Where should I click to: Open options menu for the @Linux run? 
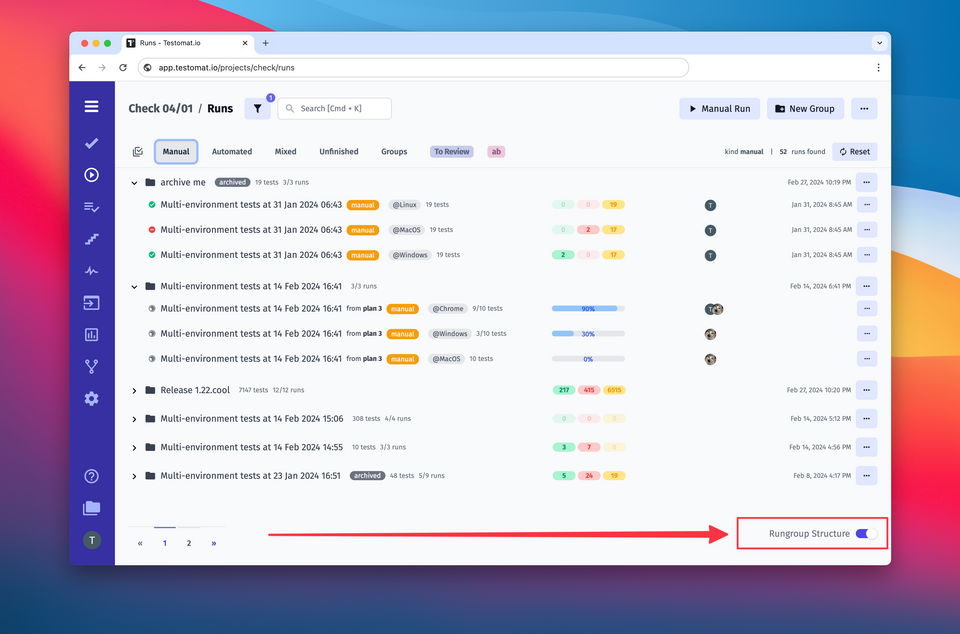pyautogui.click(x=866, y=205)
